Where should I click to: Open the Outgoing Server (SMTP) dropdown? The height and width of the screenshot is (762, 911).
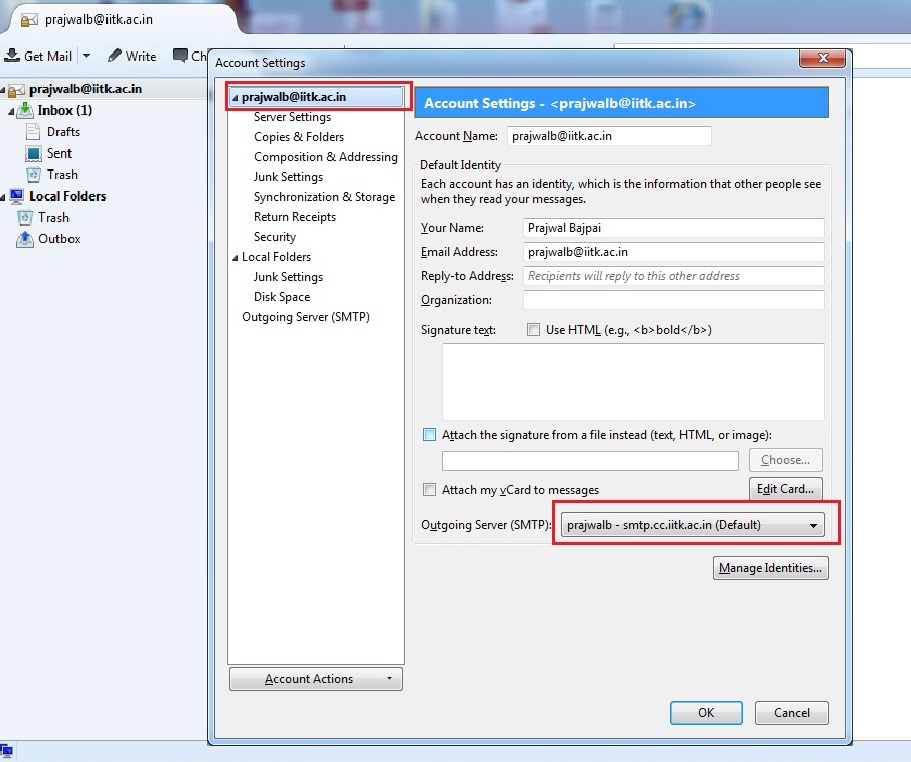coord(692,524)
